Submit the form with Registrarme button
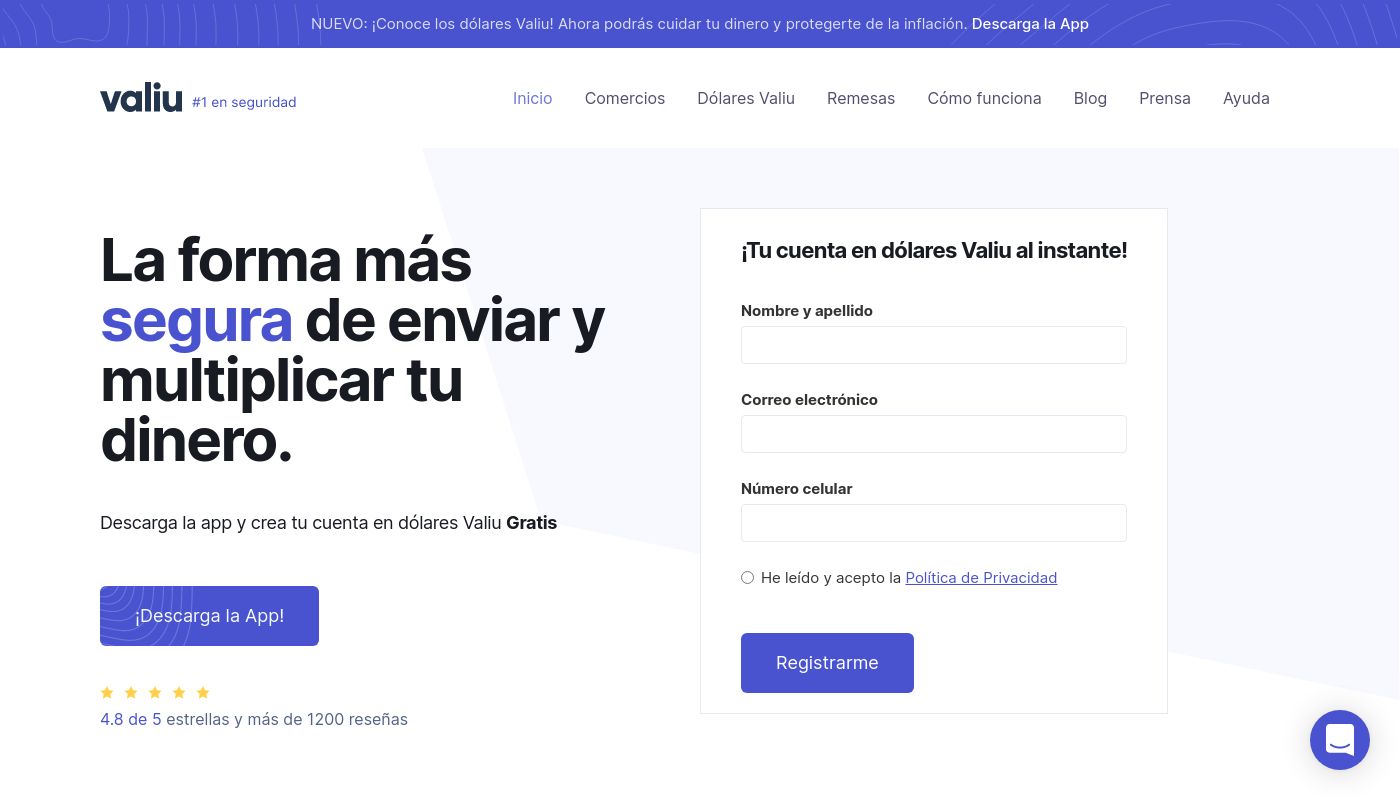Screen dimensions: 1400x800 coord(827,663)
